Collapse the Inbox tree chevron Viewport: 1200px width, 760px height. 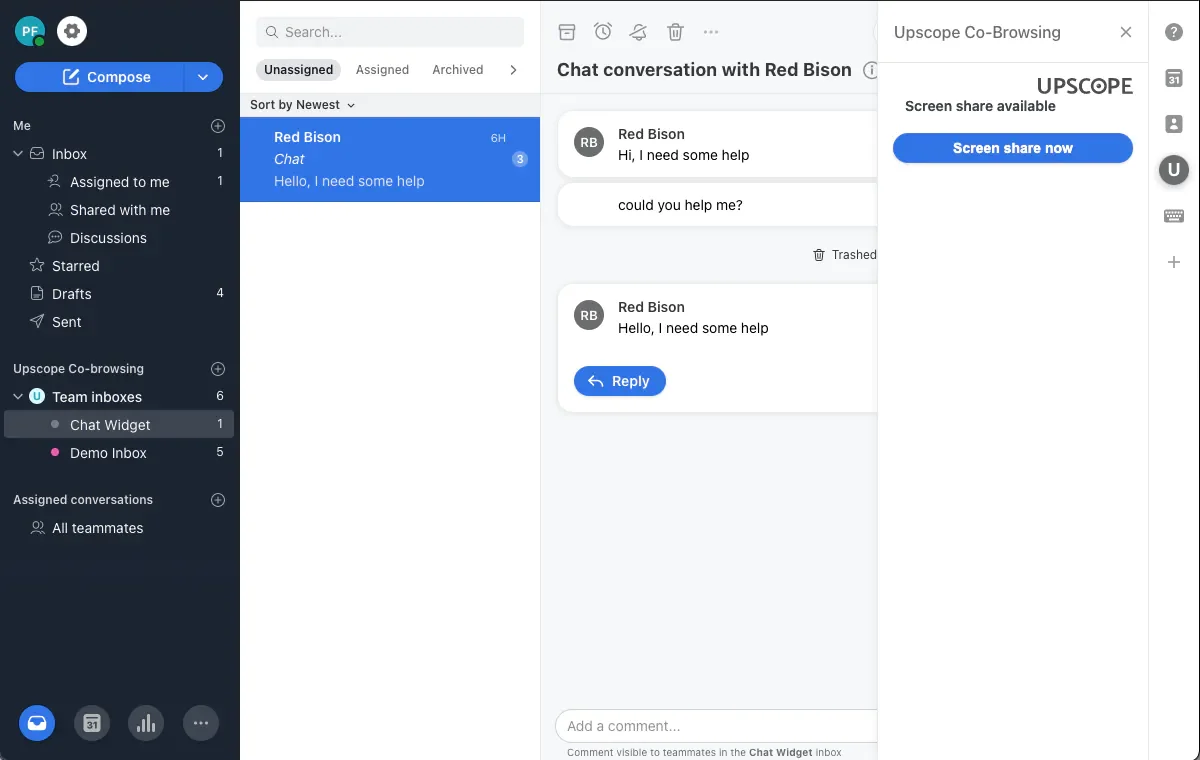[18, 154]
